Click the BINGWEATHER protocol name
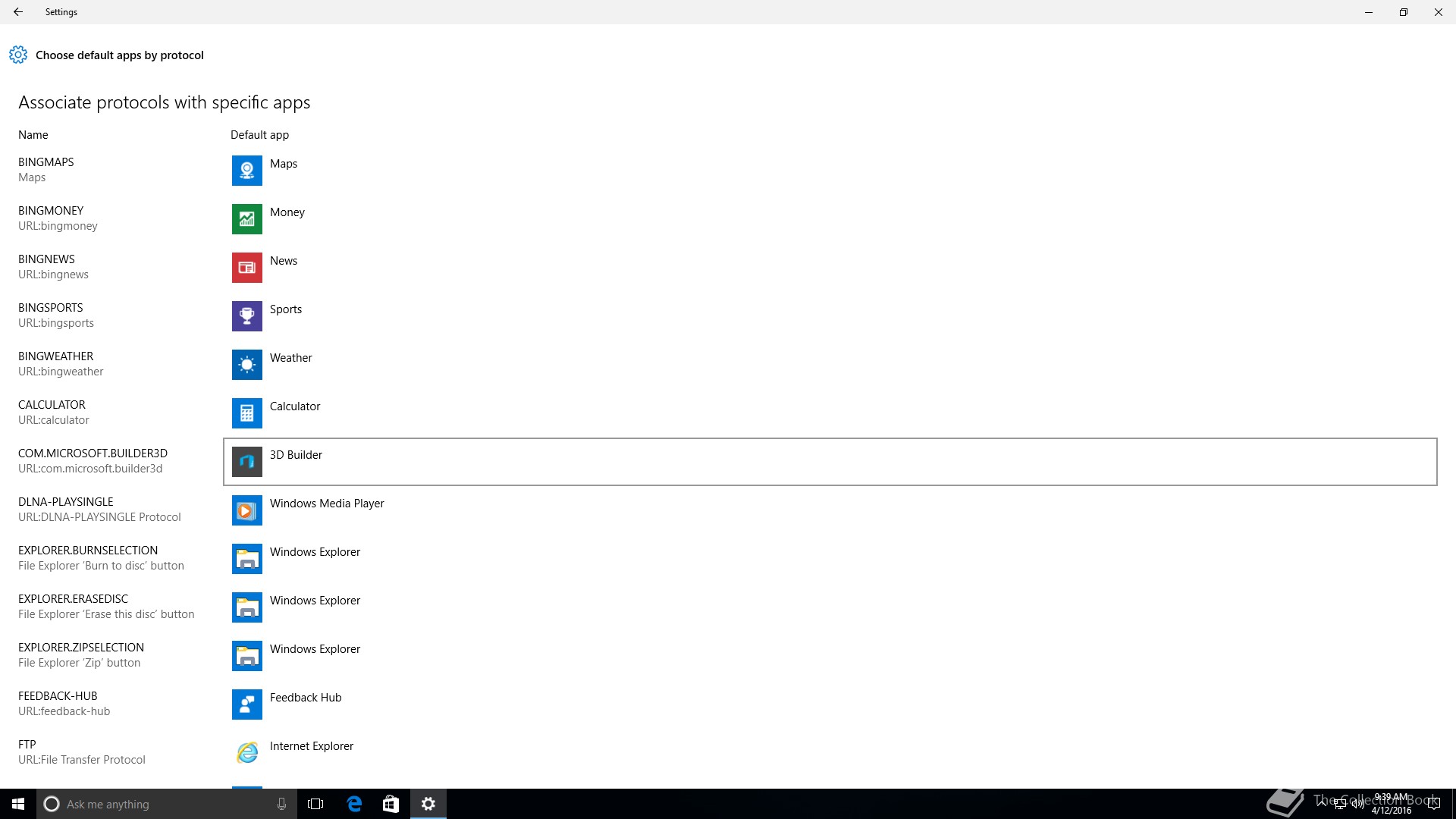Image resolution: width=1456 pixels, height=819 pixels. (56, 356)
